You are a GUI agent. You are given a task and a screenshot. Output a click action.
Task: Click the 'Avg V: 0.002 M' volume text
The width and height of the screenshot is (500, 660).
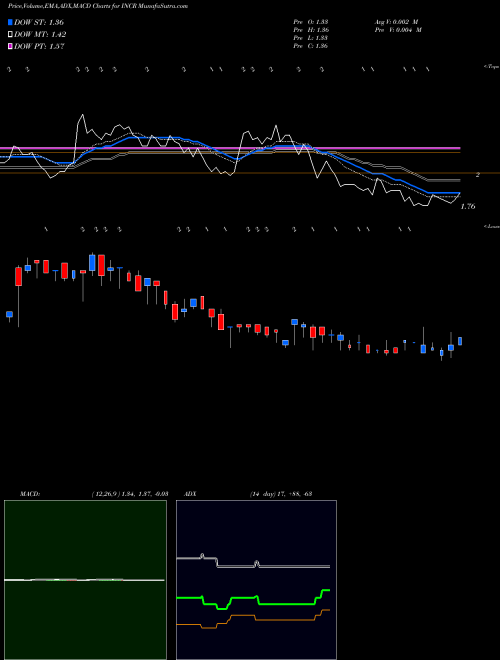[398, 21]
